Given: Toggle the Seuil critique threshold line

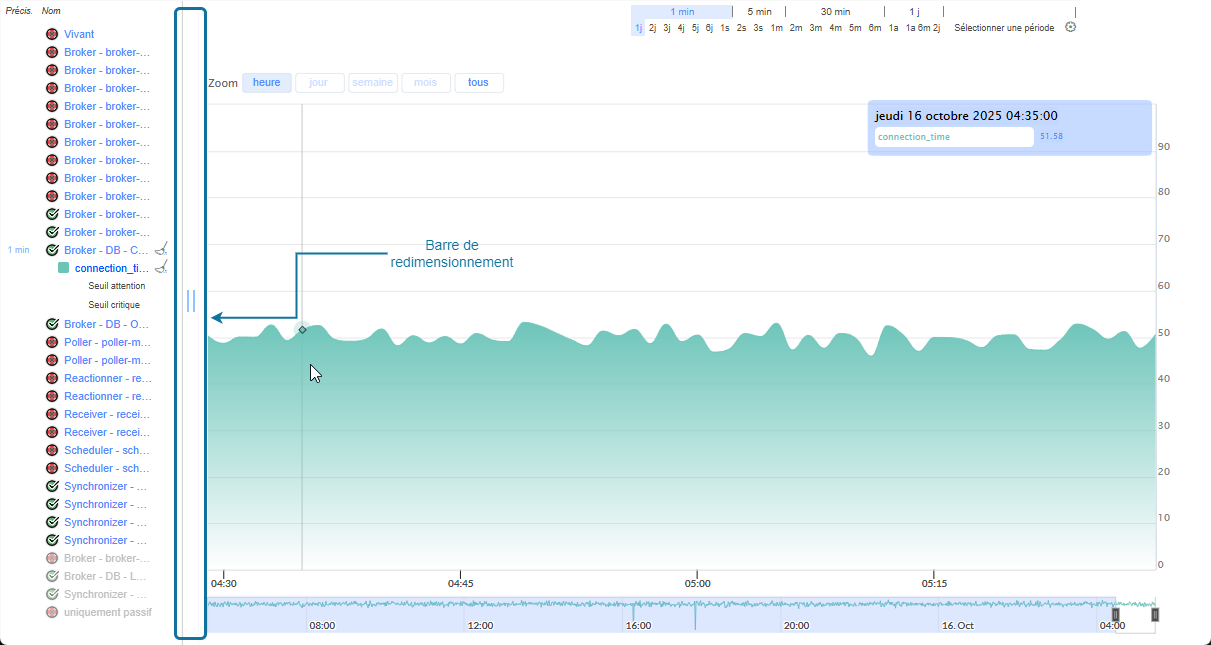Looking at the screenshot, I should (114, 305).
